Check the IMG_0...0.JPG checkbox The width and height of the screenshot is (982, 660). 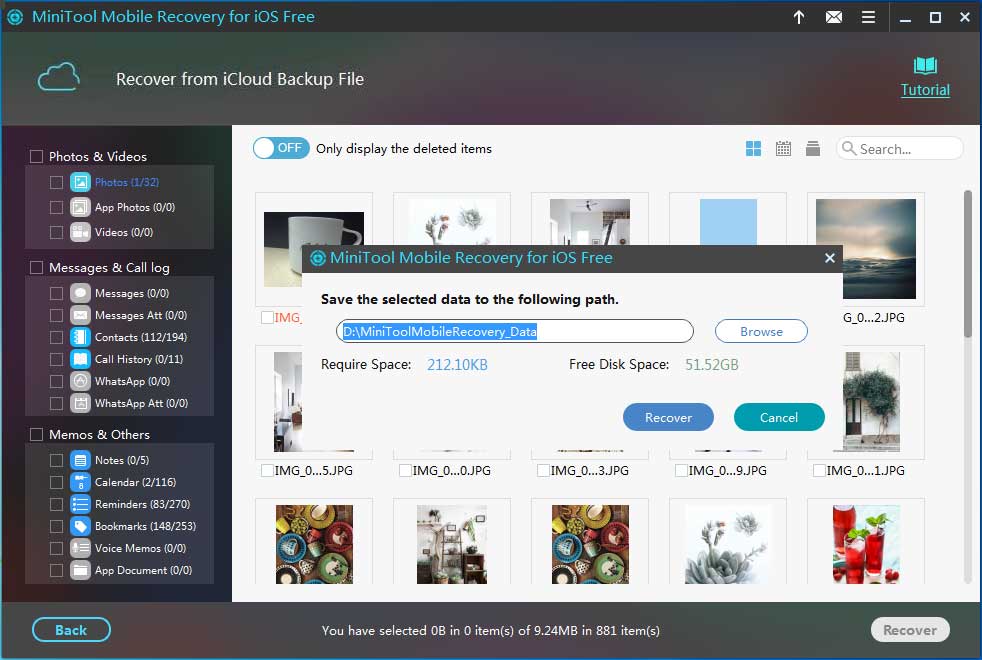405,470
